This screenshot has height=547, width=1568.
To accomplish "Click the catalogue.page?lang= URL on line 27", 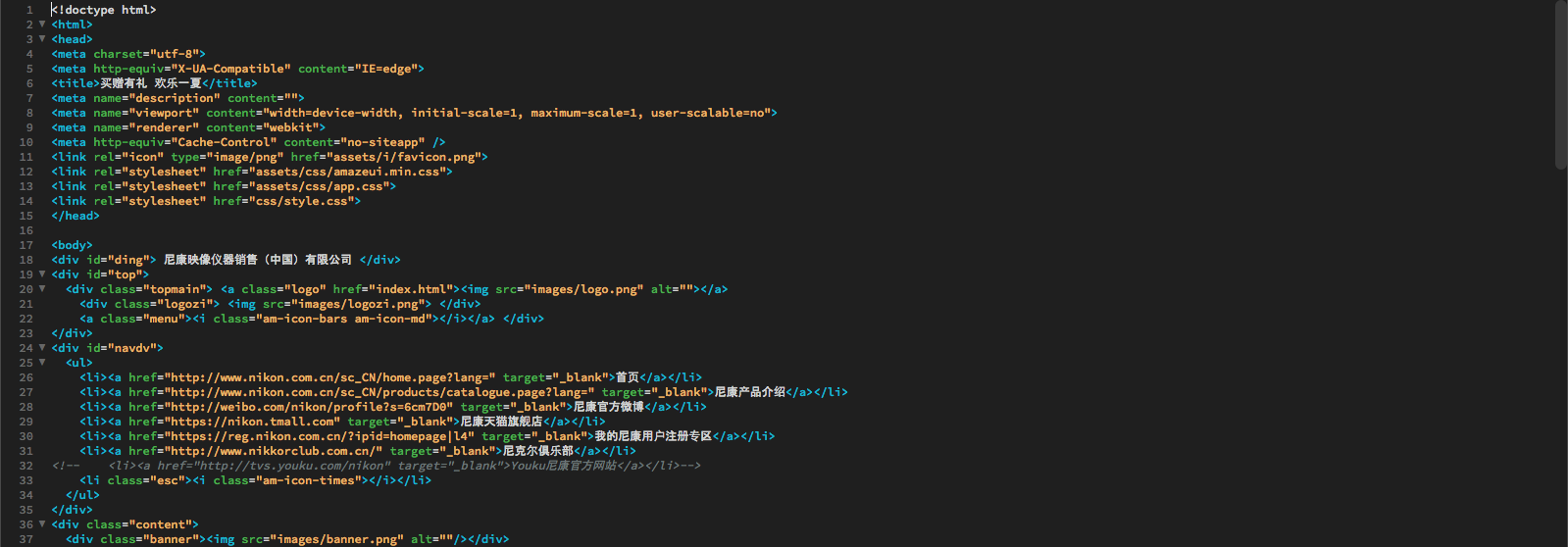I will pos(379,392).
